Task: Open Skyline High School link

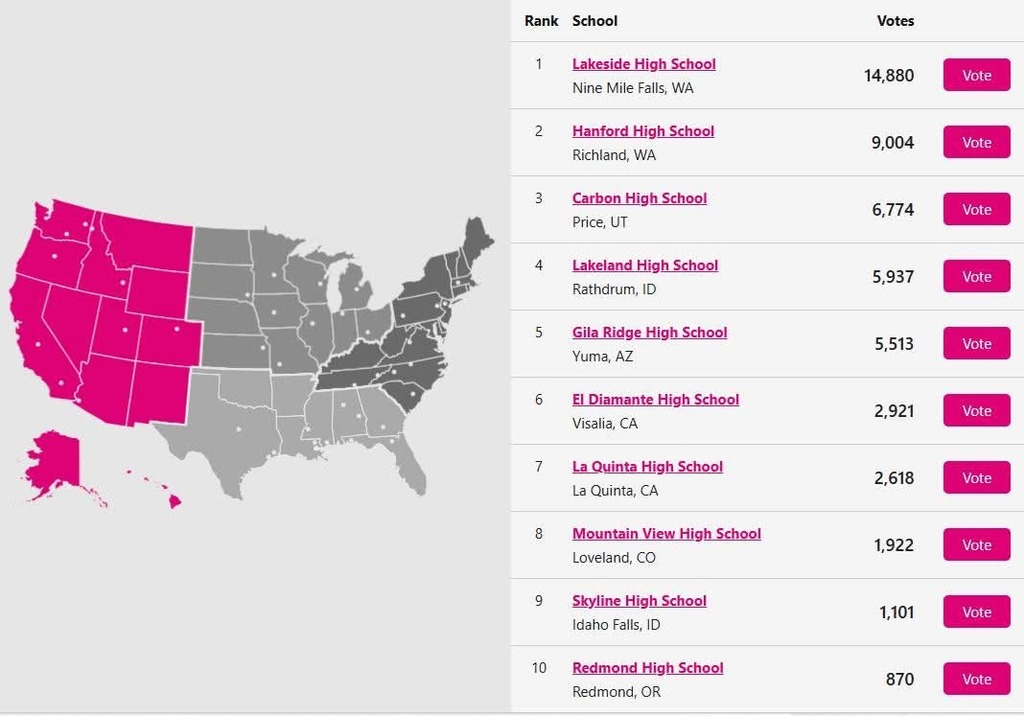Action: [x=639, y=601]
